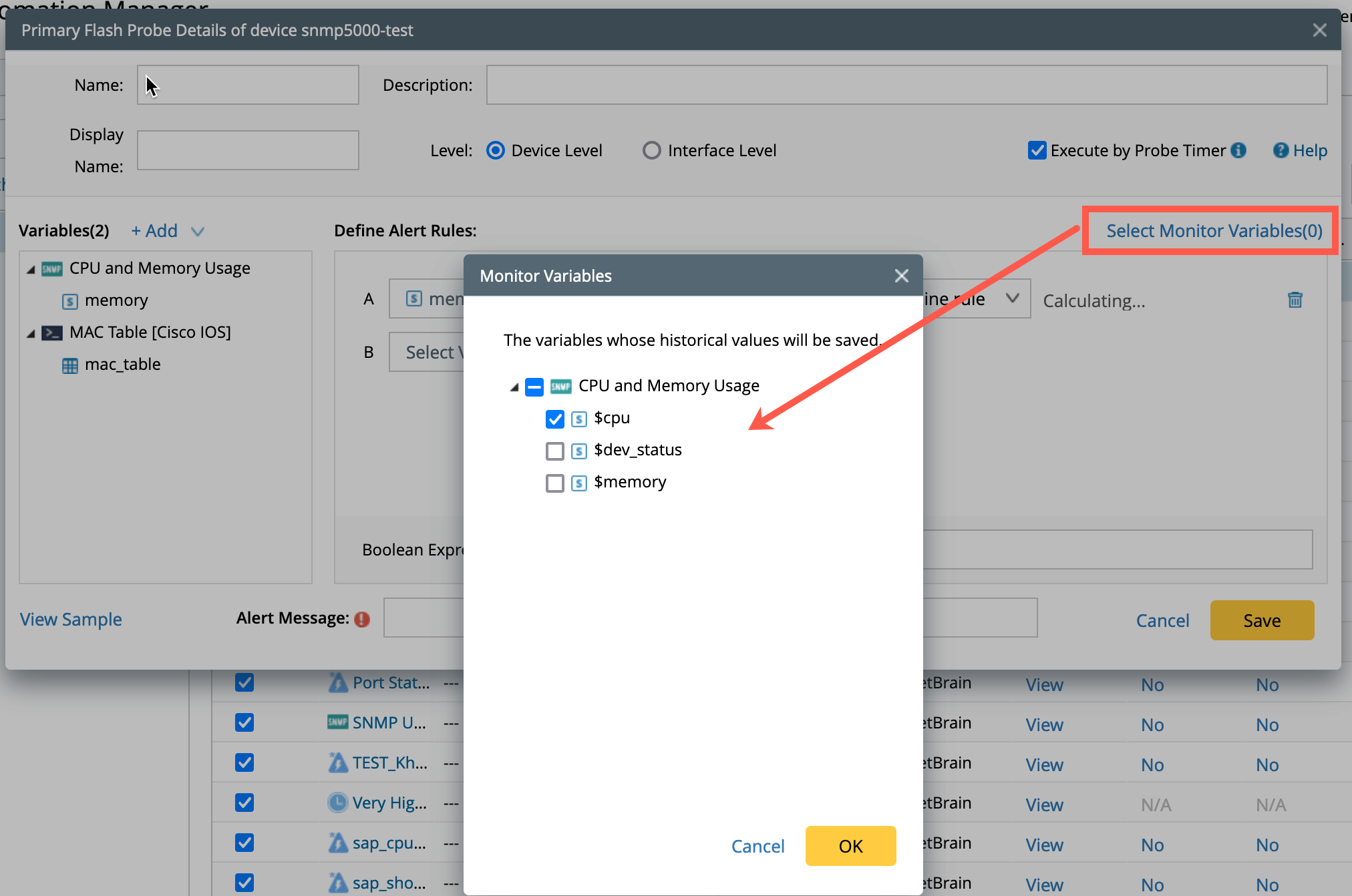Collapse CPU and Memory Usage in Monitor Variables dialog

click(514, 387)
